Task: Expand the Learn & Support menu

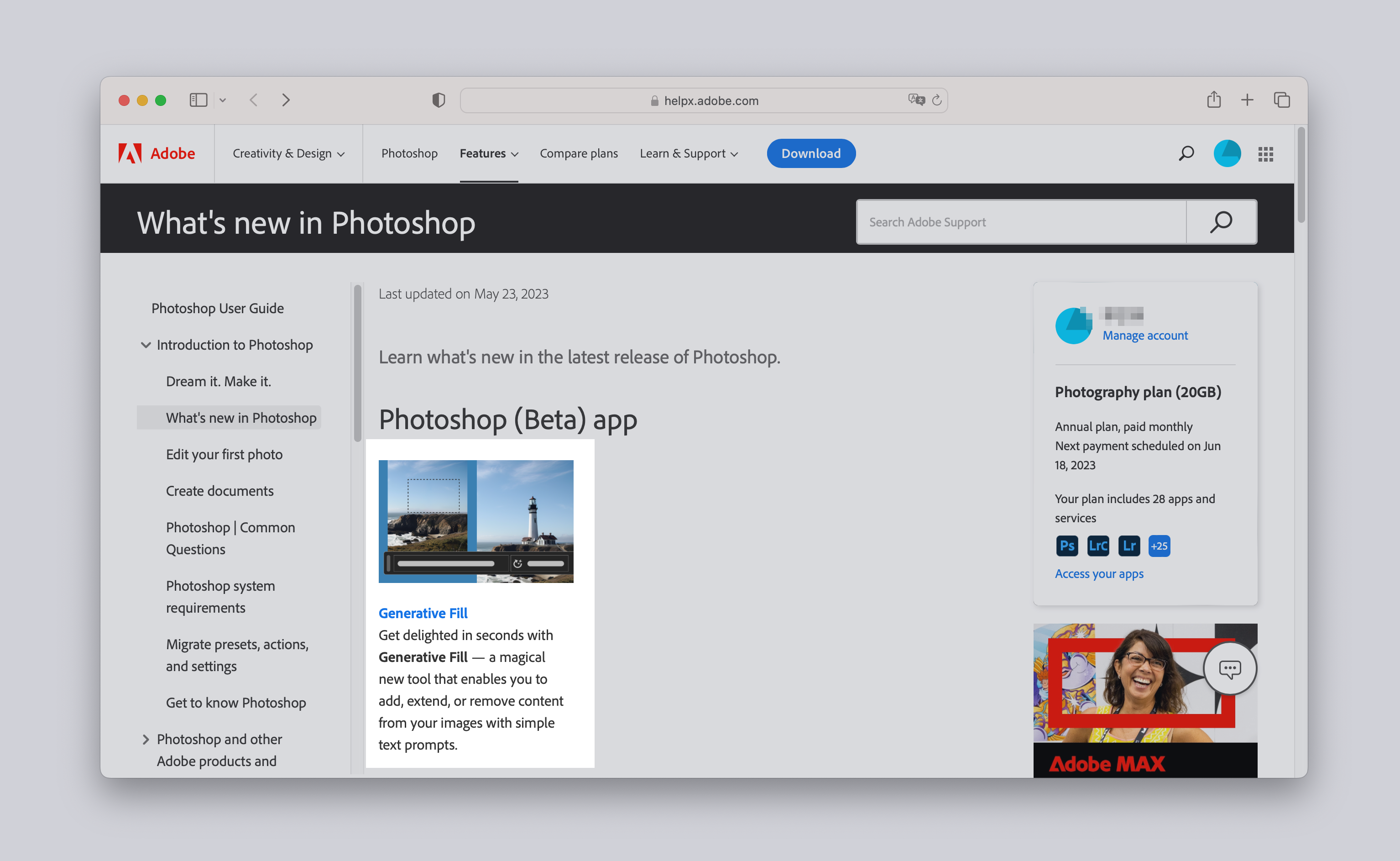Action: pyautogui.click(x=689, y=153)
